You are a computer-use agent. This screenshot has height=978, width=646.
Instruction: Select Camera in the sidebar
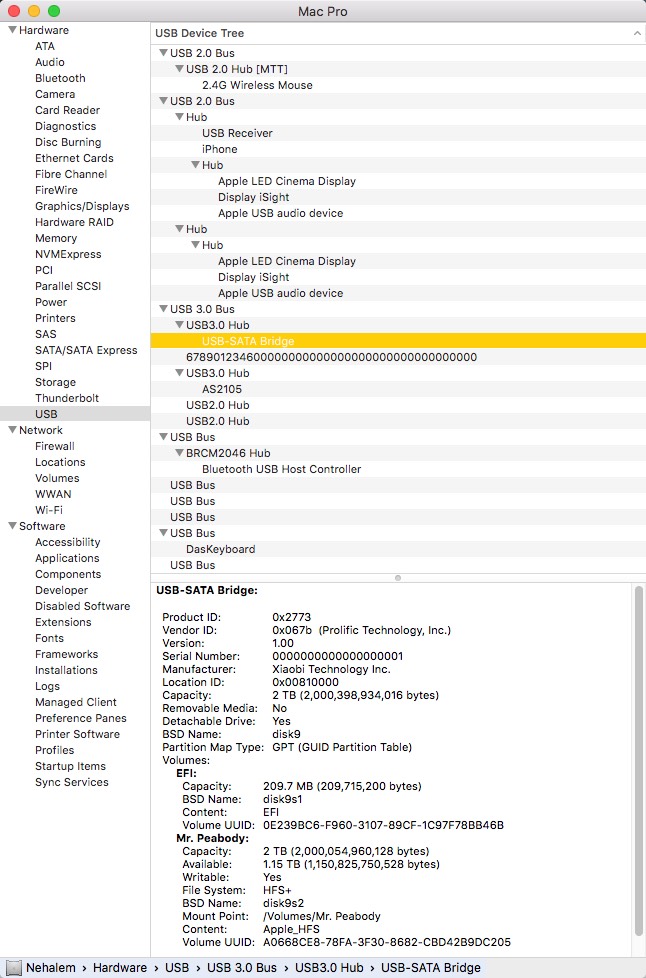[55, 94]
